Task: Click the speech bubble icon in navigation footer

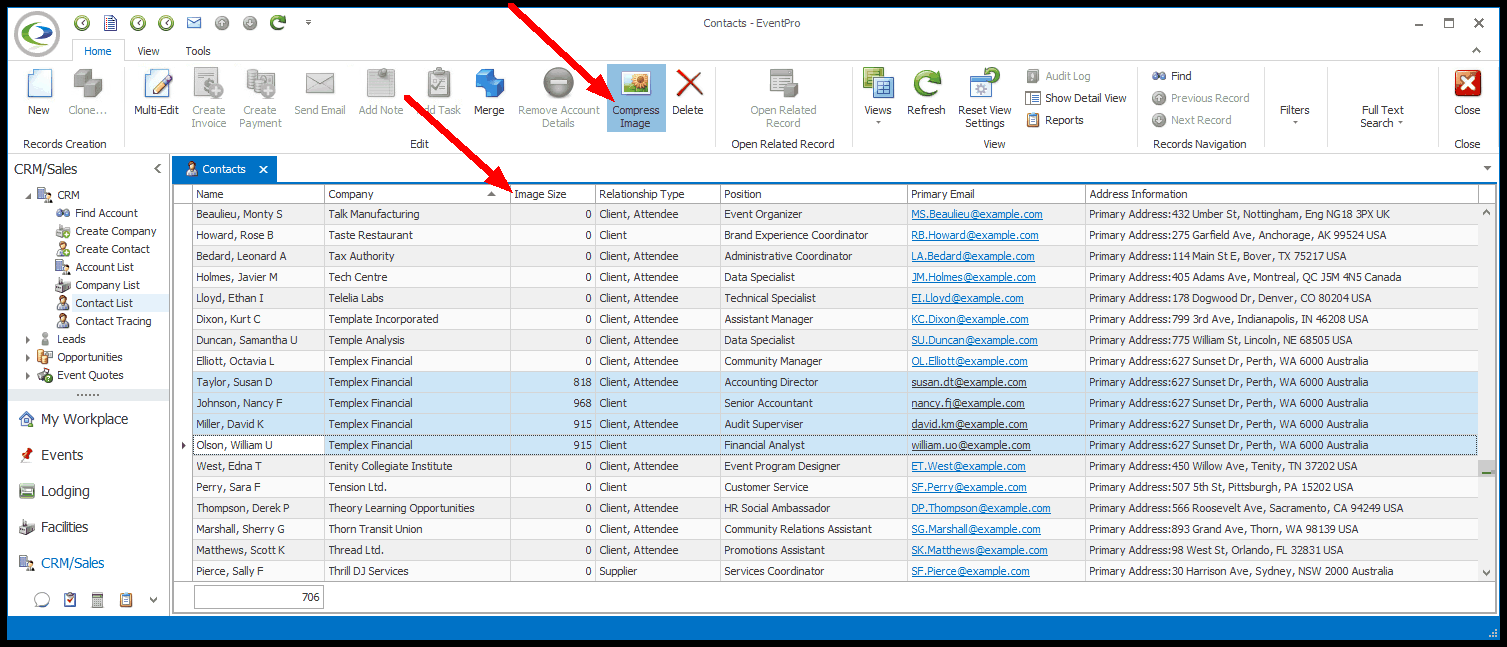Action: click(x=42, y=600)
